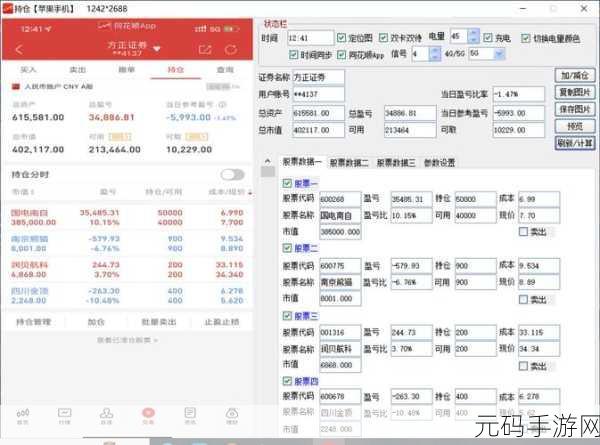Image resolution: width=600 pixels, height=445 pixels.
Task: Toggle the 充电 checkbox
Action: coord(488,37)
